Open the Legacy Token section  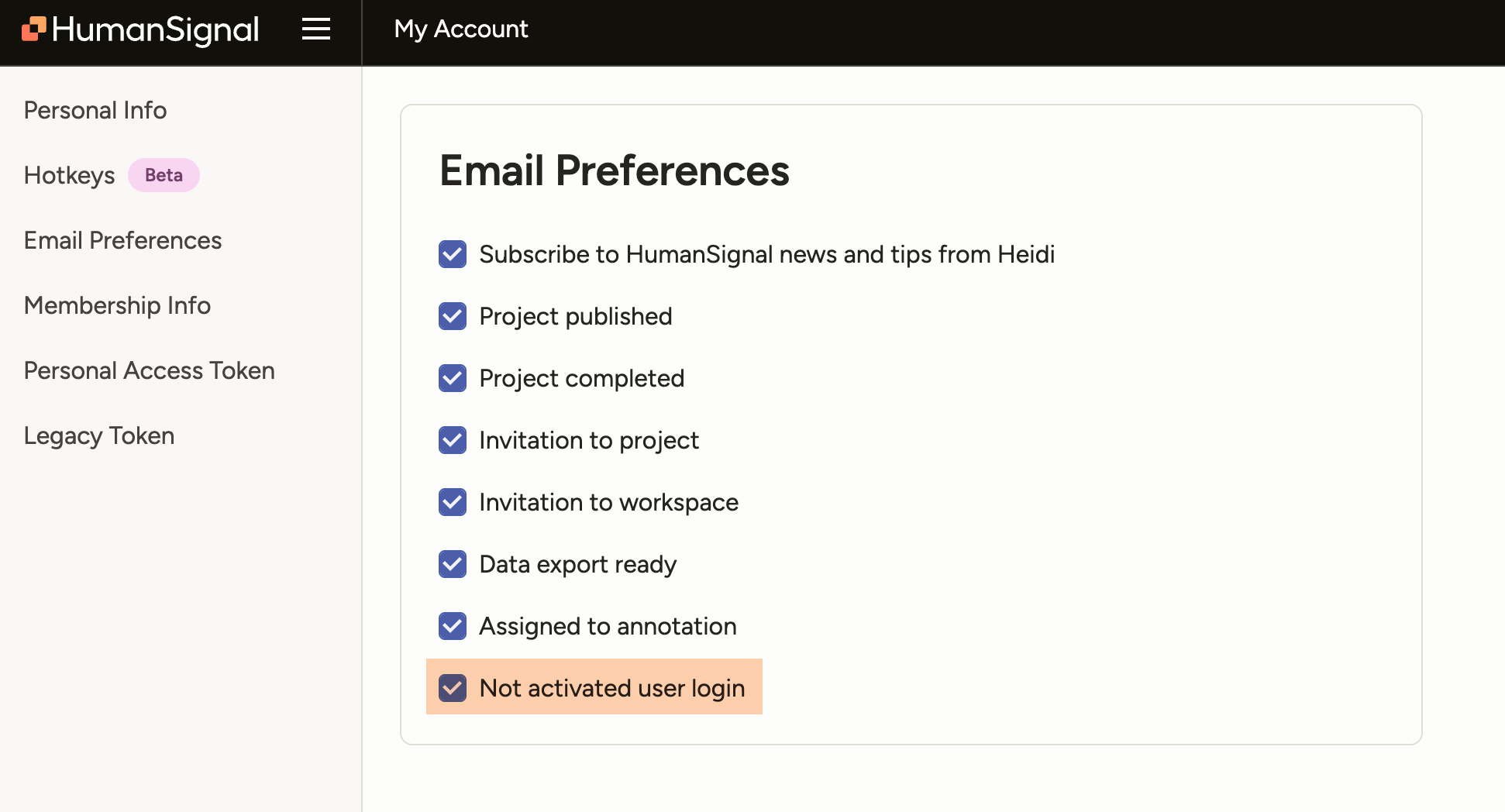[x=98, y=435]
